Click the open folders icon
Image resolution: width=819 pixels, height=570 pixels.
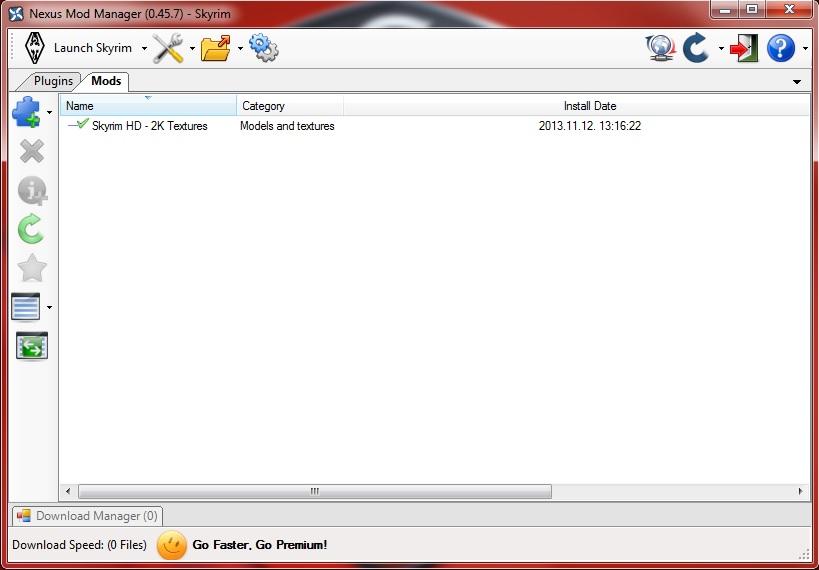(x=216, y=49)
